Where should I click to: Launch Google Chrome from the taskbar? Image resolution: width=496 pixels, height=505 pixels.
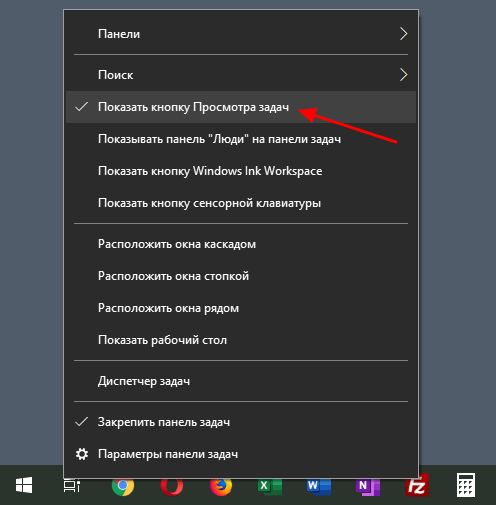(123, 487)
